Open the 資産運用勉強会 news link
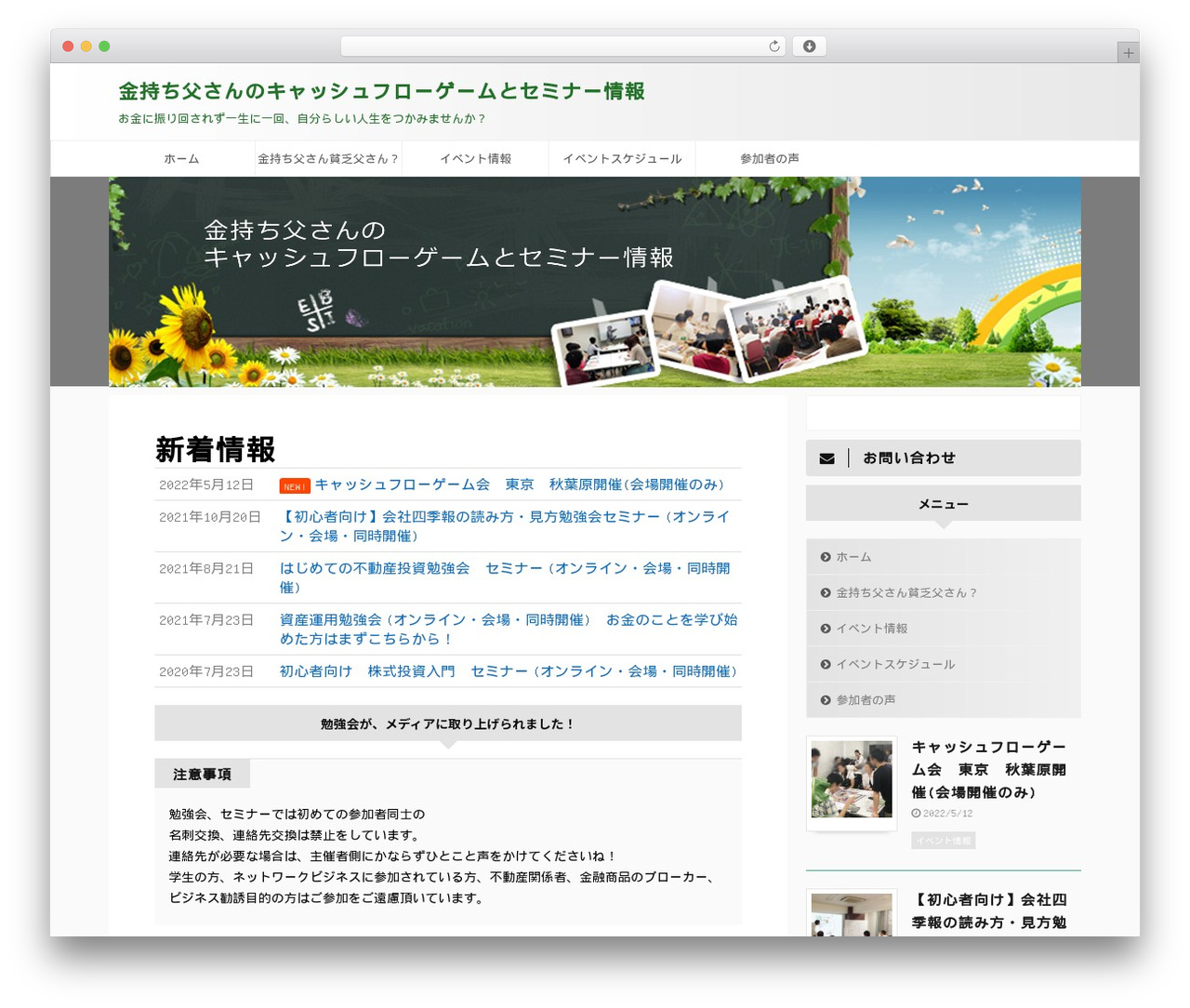1190x1008 pixels. [509, 629]
